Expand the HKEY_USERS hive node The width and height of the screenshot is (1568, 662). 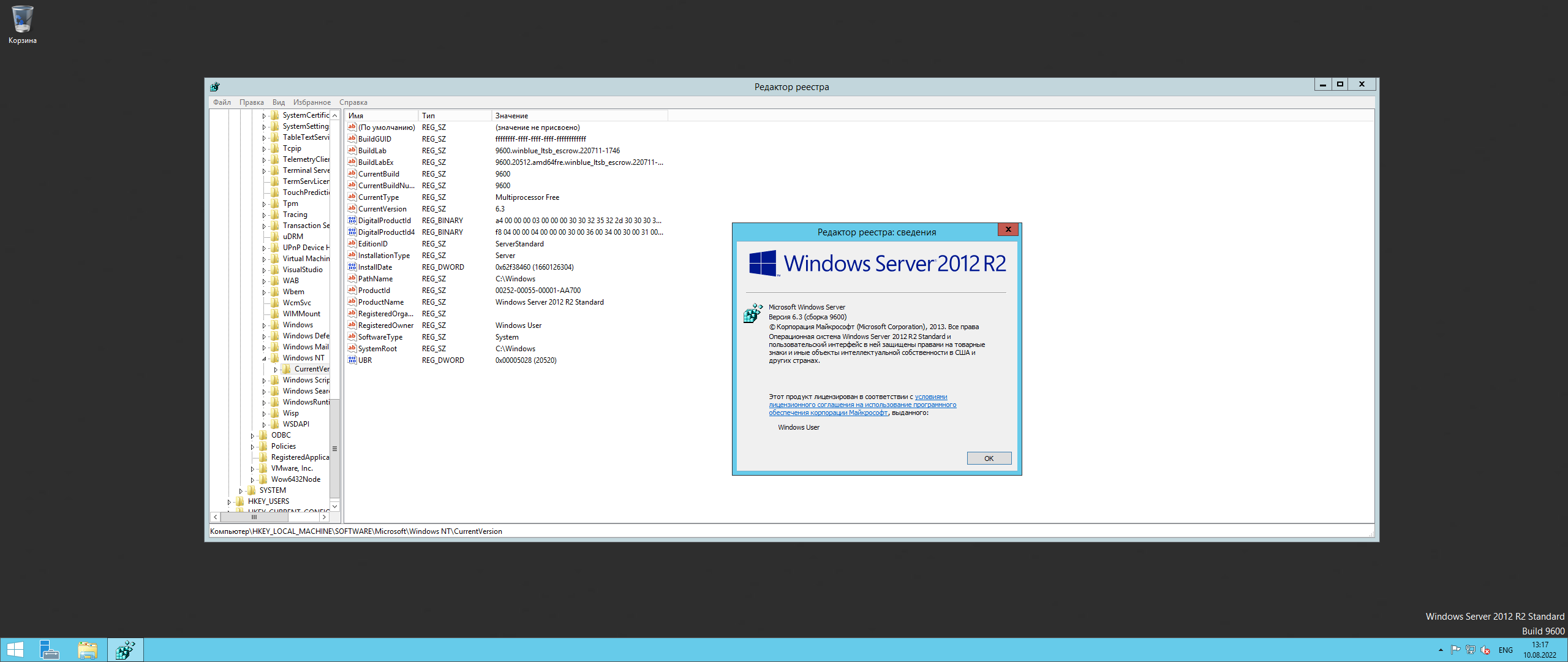229,502
